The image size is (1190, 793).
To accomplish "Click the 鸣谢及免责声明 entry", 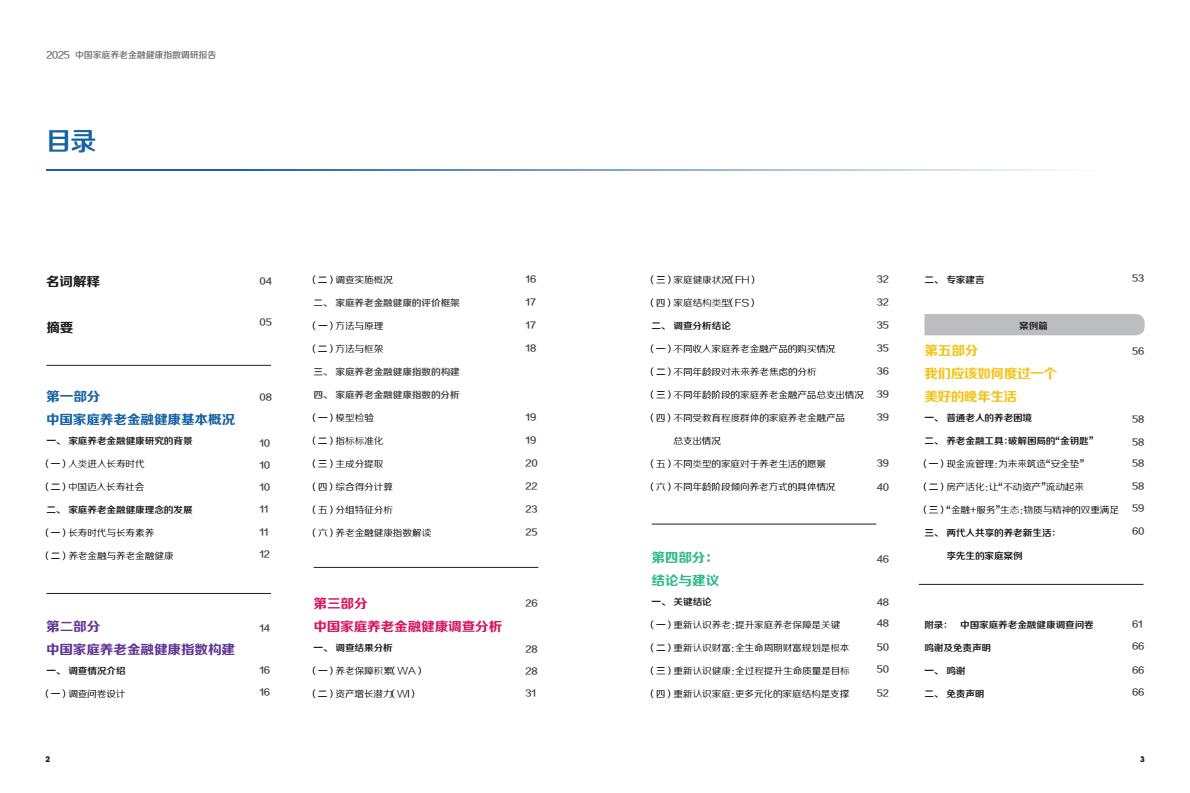I will point(957,648).
